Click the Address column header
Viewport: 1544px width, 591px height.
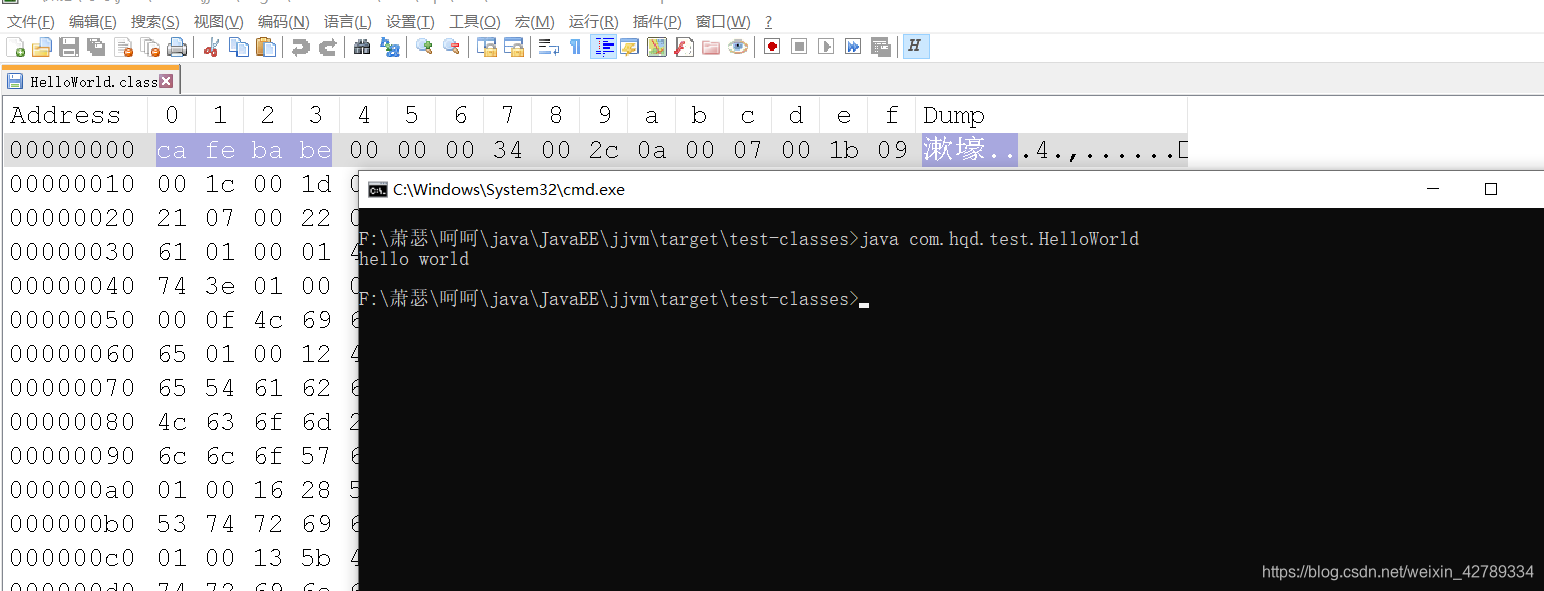click(x=65, y=115)
